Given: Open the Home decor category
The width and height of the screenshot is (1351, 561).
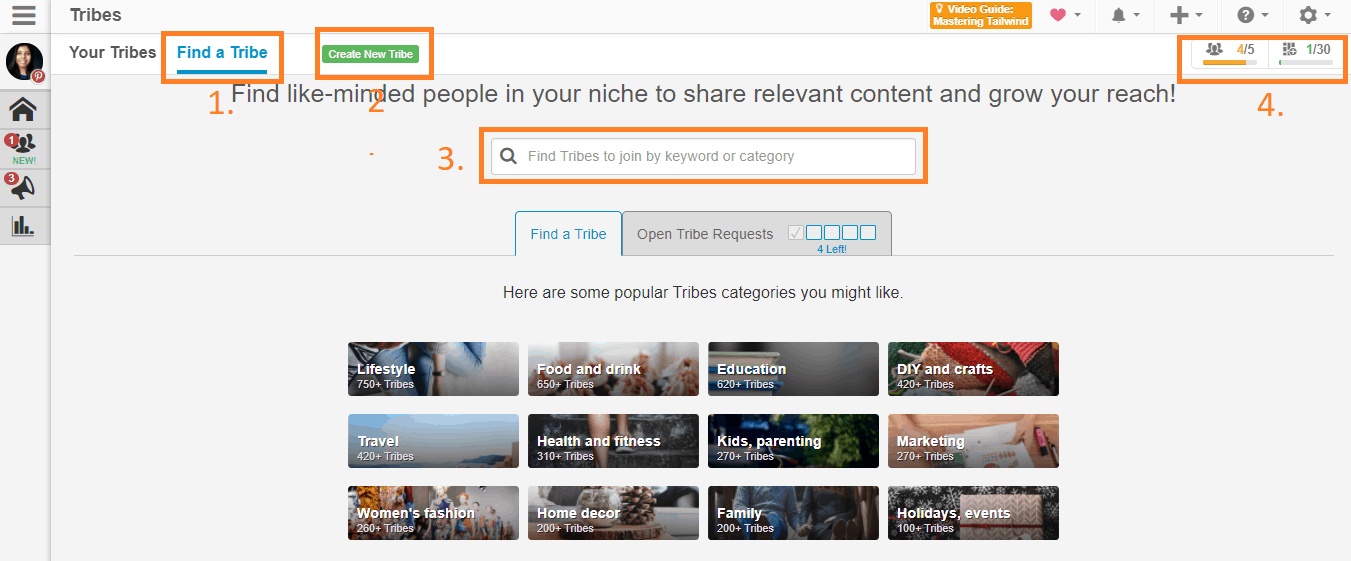Looking at the screenshot, I should (613, 513).
